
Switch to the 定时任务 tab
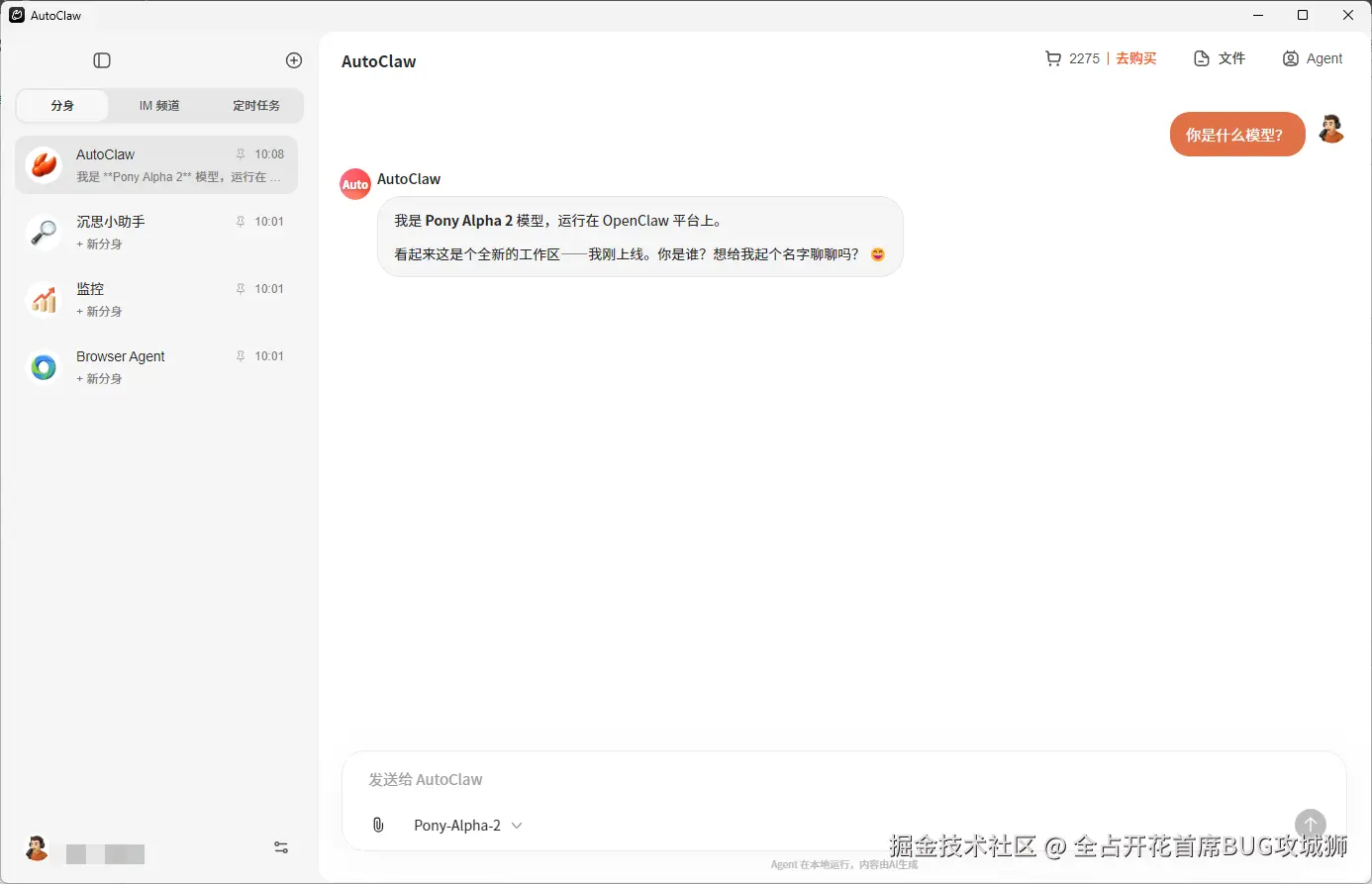pos(256,105)
